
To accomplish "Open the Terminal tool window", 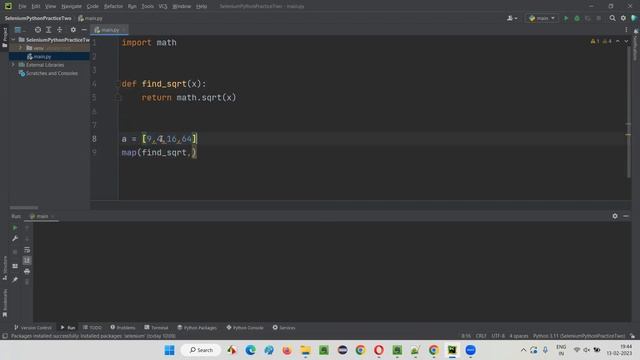I will [x=156, y=327].
